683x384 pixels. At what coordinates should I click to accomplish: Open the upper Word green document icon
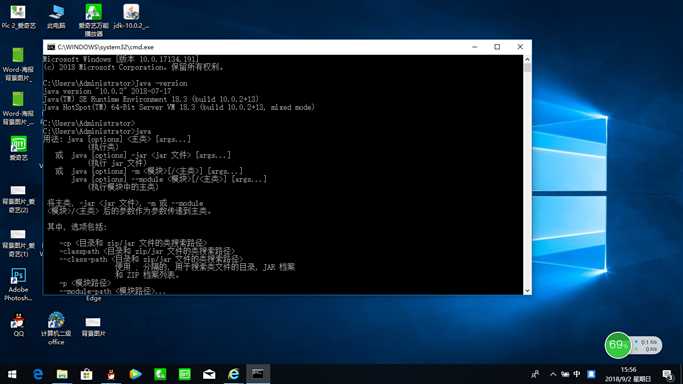(18, 64)
